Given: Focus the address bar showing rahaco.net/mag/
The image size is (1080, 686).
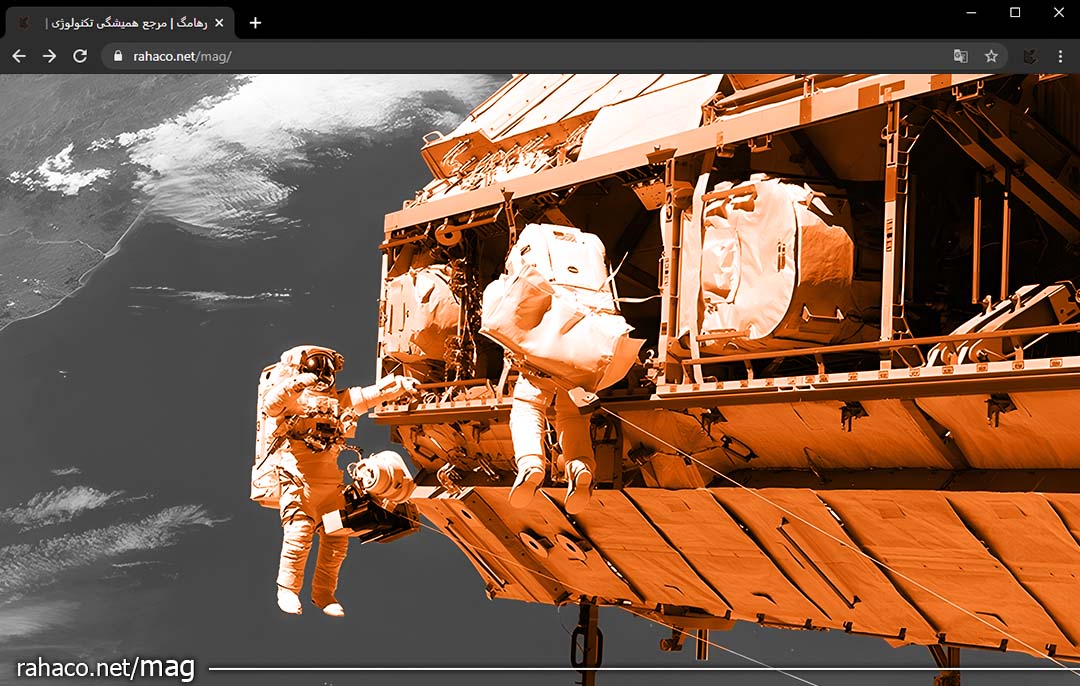Looking at the screenshot, I should pyautogui.click(x=500, y=56).
